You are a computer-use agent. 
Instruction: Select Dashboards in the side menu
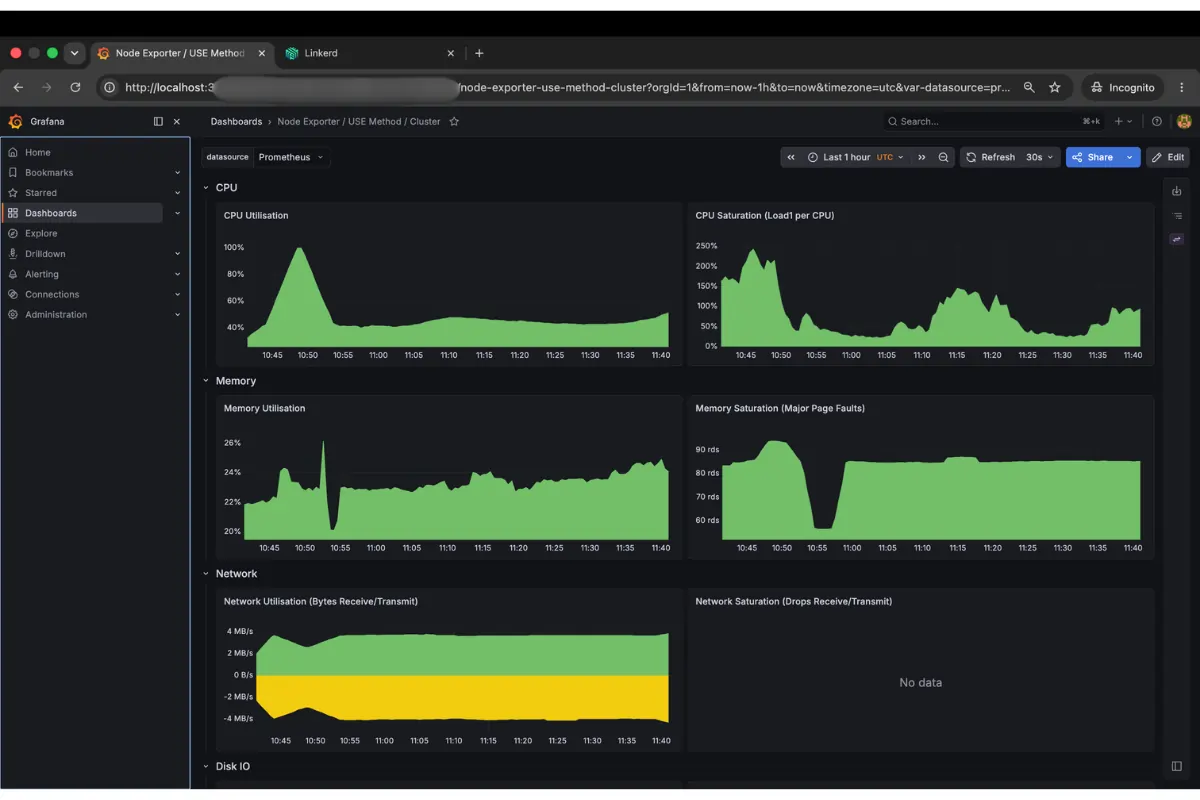[51, 213]
